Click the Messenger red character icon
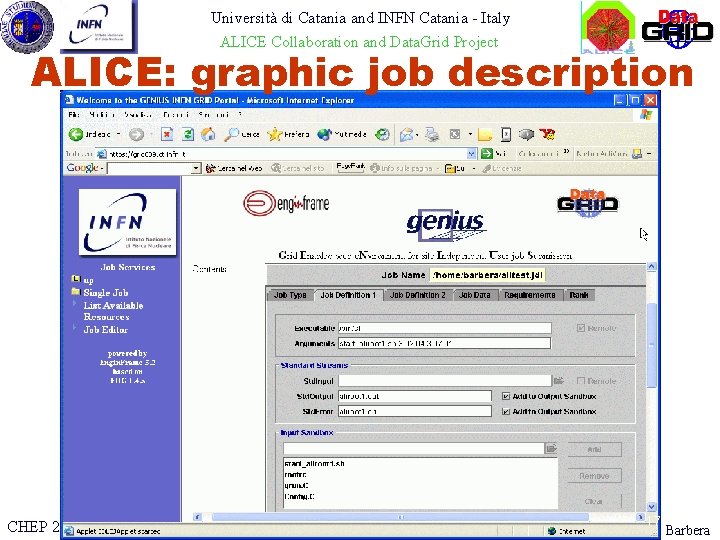 [x=547, y=134]
